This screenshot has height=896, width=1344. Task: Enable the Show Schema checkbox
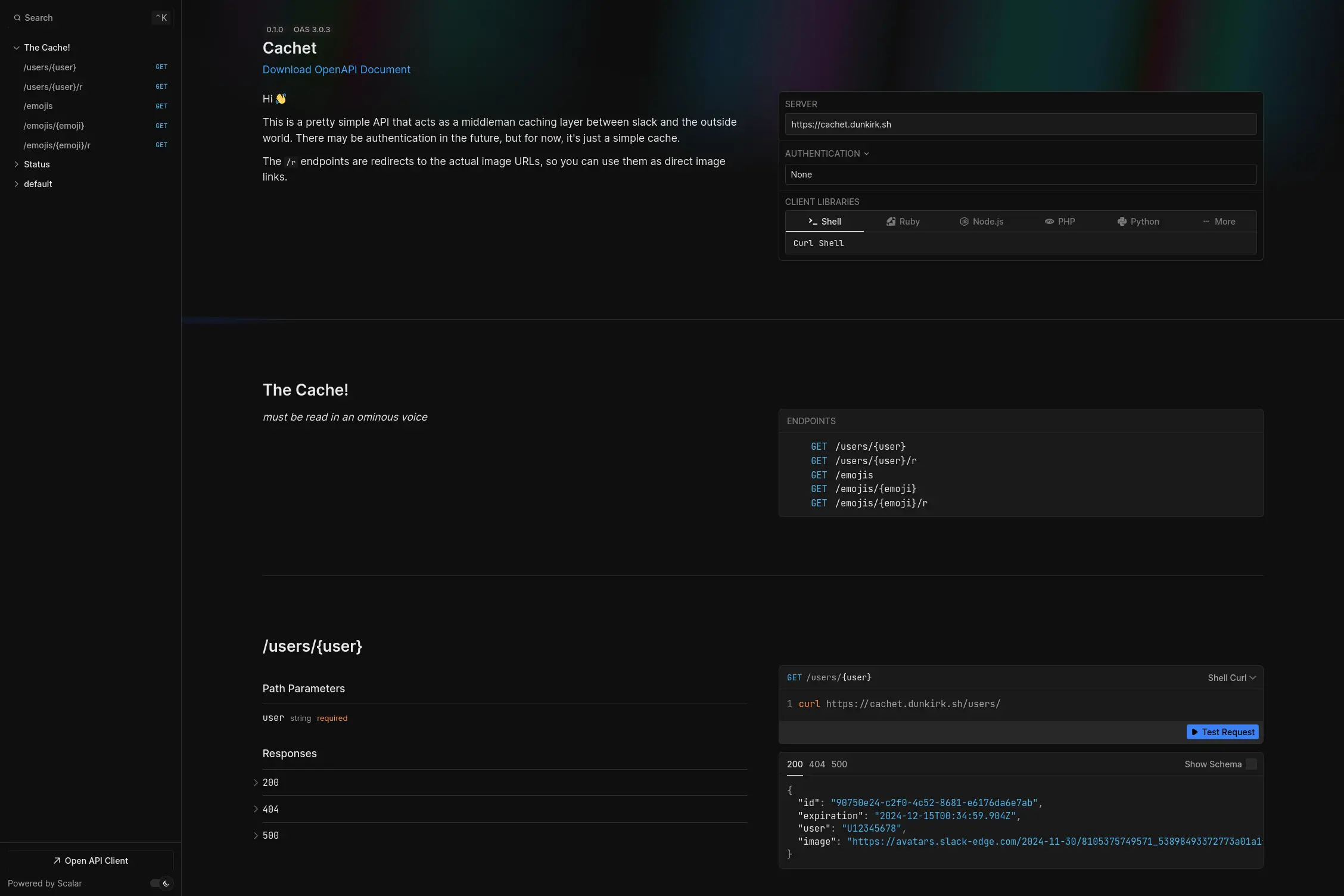tap(1251, 764)
